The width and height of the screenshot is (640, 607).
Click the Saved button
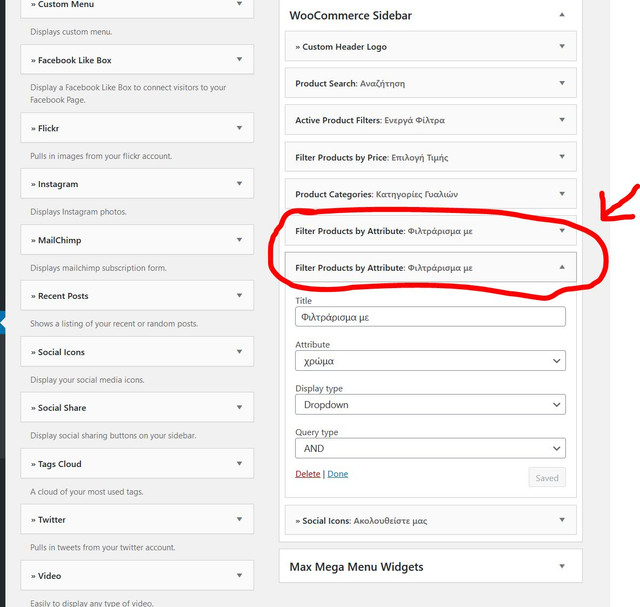click(x=547, y=478)
